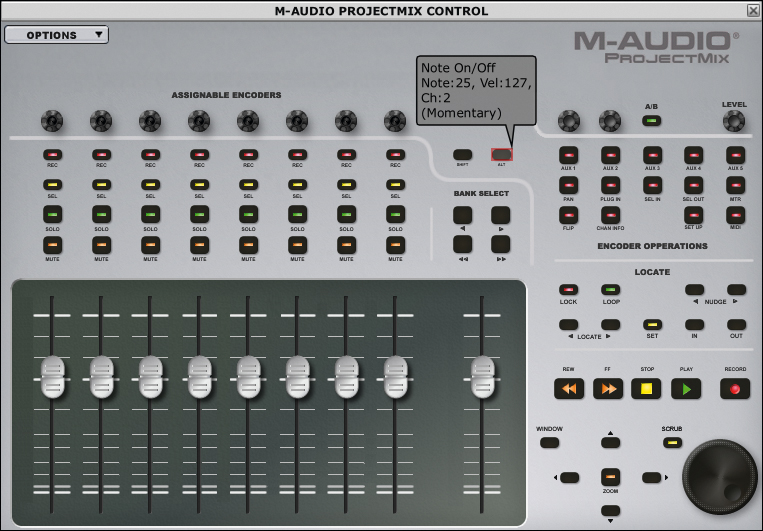
Task: Select the AUX 1 encoder operation button
Action: coord(568,155)
